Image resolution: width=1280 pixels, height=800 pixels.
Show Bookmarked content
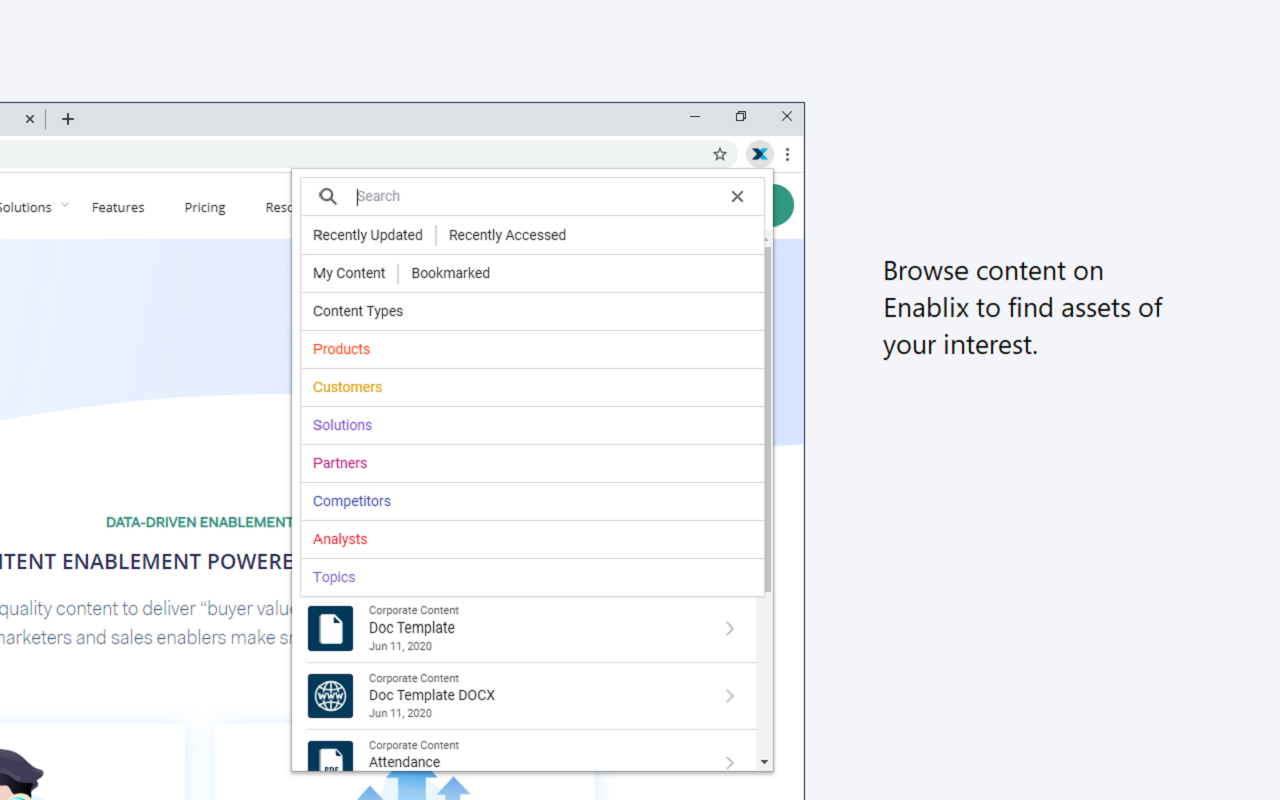[x=451, y=273]
